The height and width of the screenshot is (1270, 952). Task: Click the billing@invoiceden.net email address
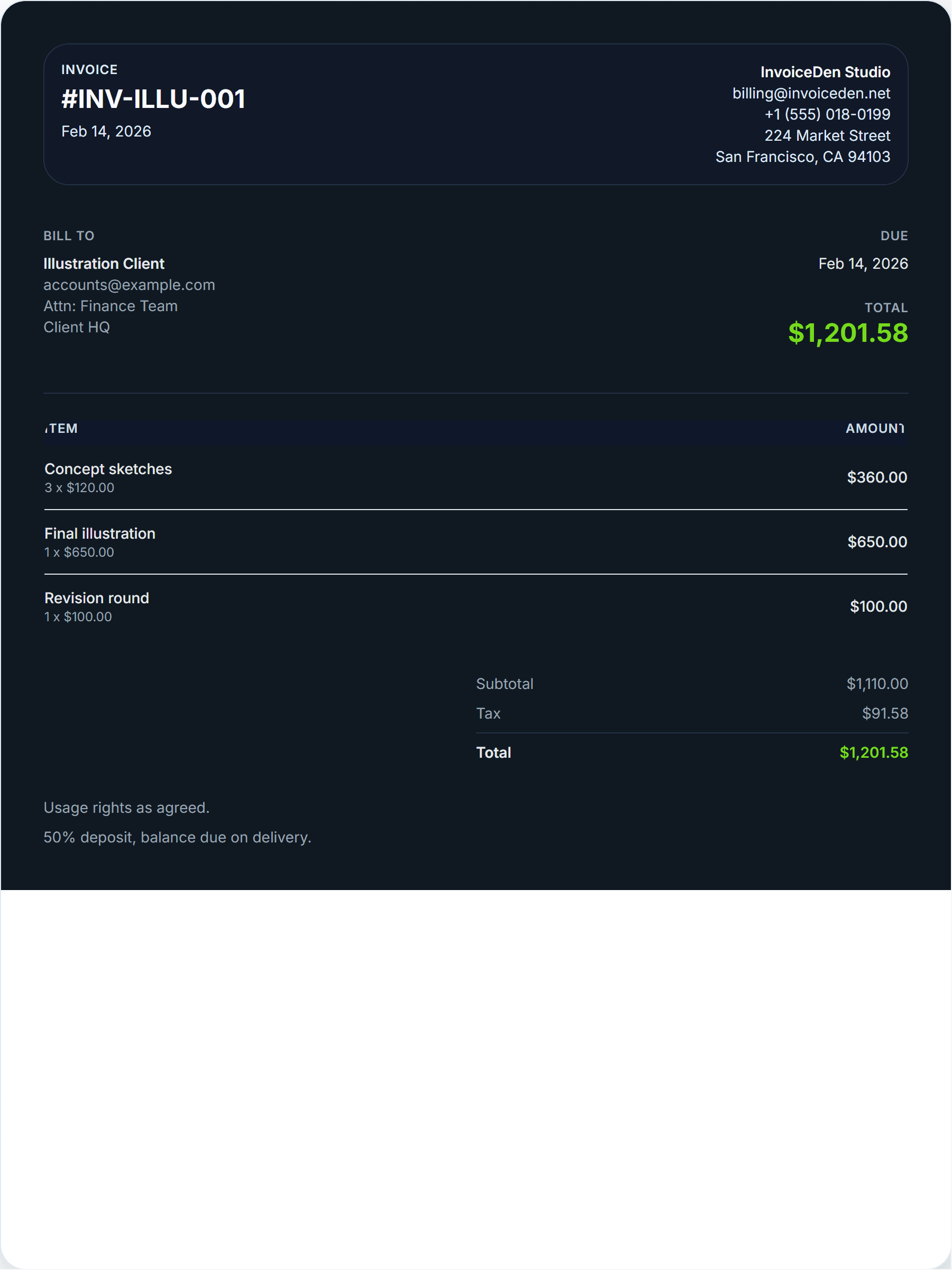(811, 94)
